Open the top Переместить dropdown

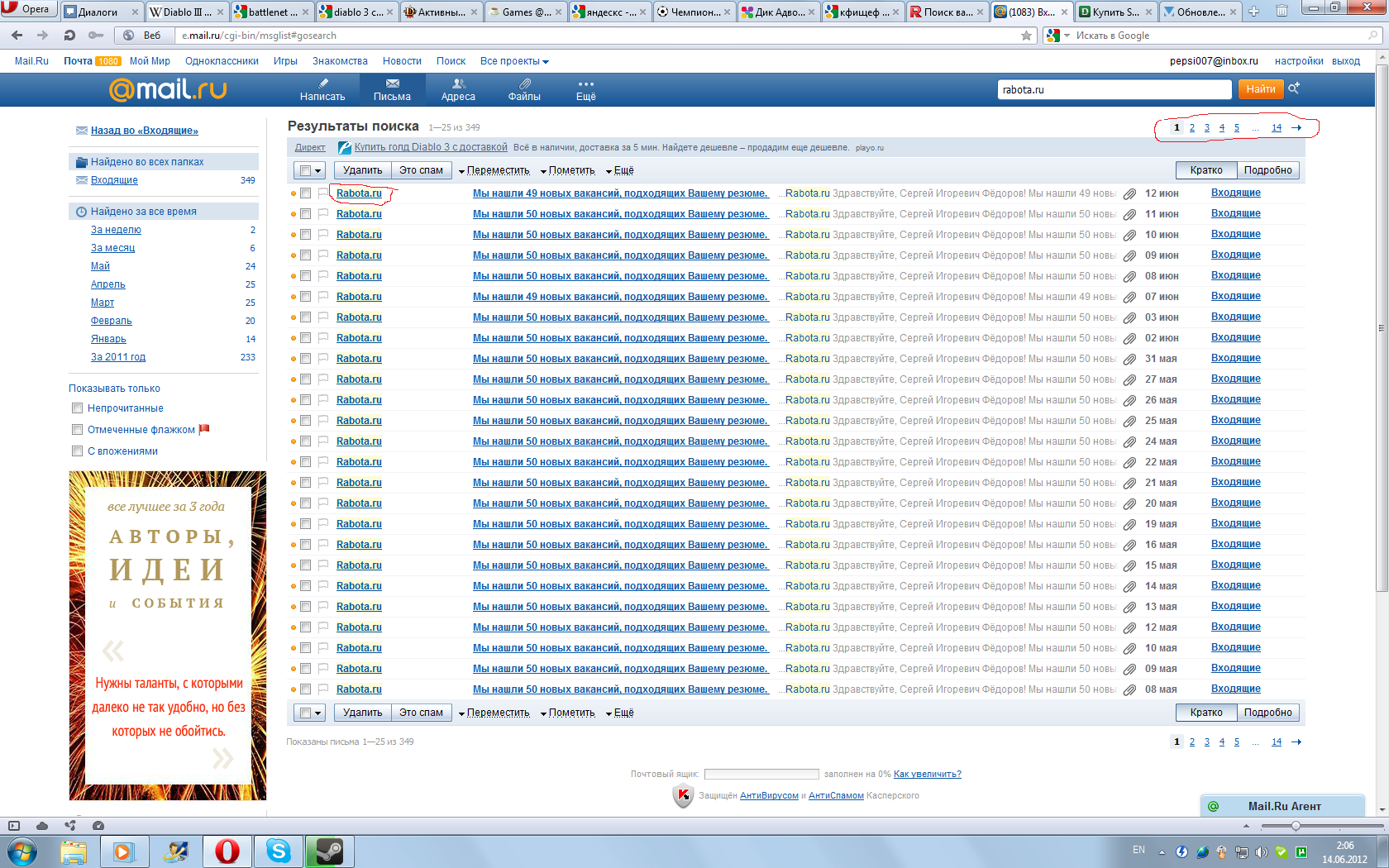pyautogui.click(x=494, y=170)
